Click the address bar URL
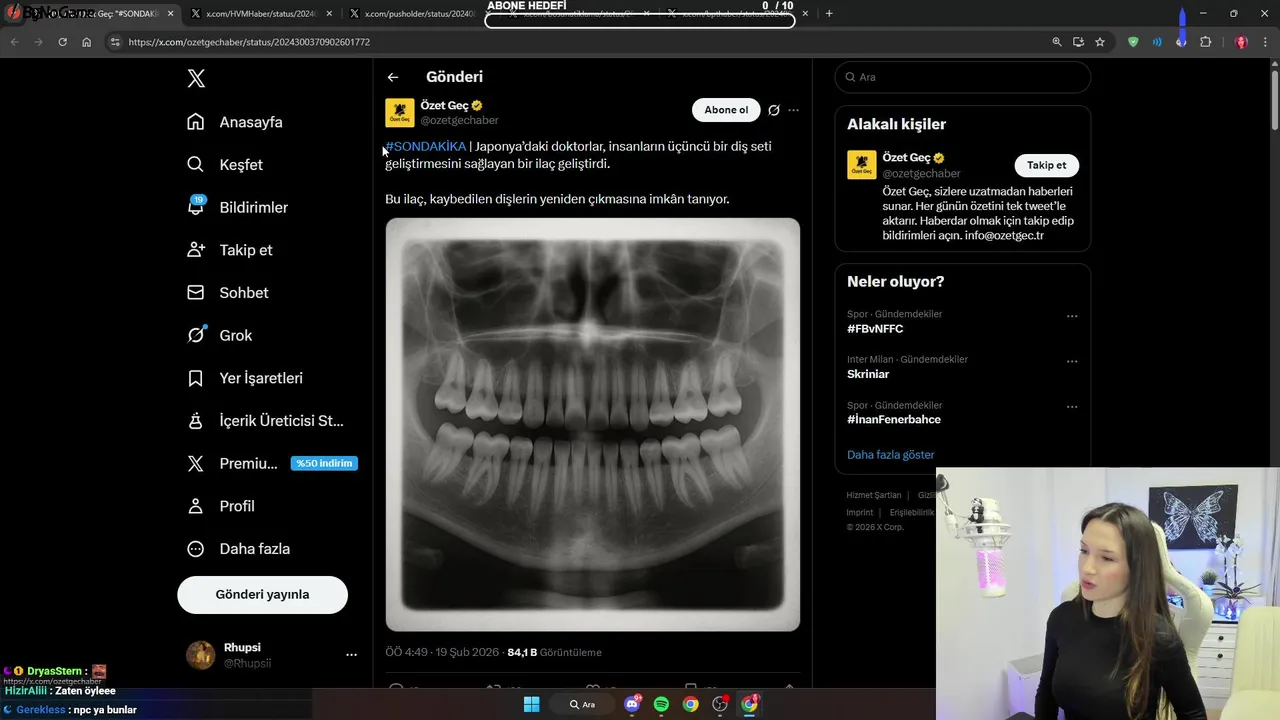 (249, 42)
